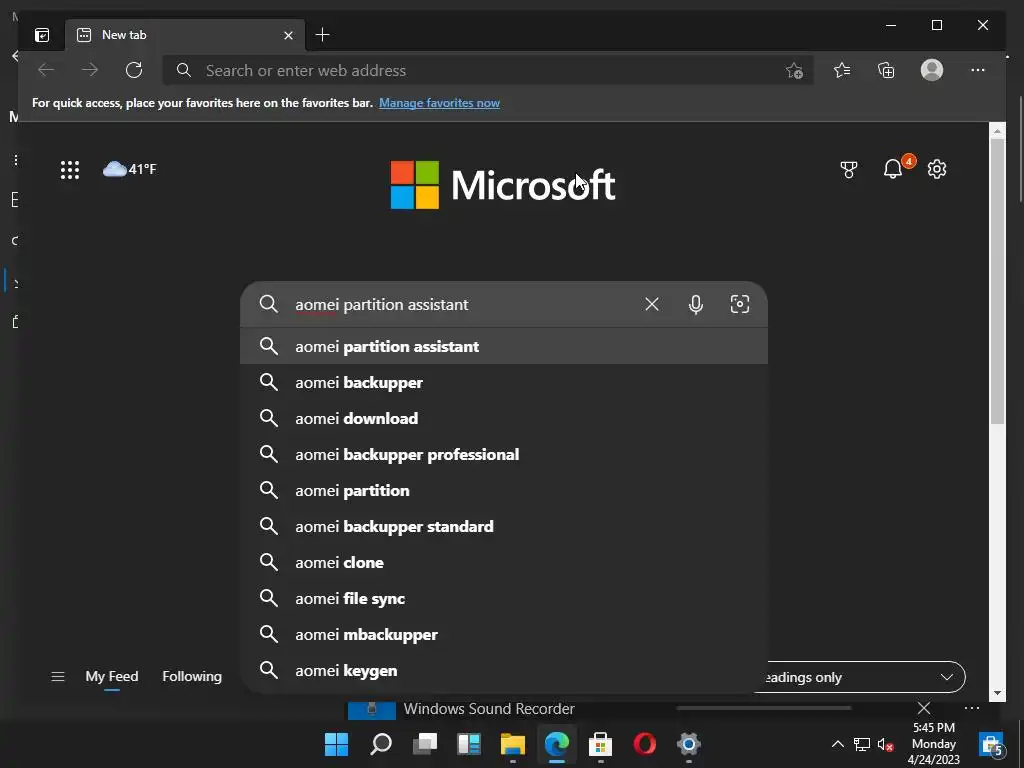Close the New tab tab
This screenshot has height=768, width=1024.
click(x=288, y=35)
